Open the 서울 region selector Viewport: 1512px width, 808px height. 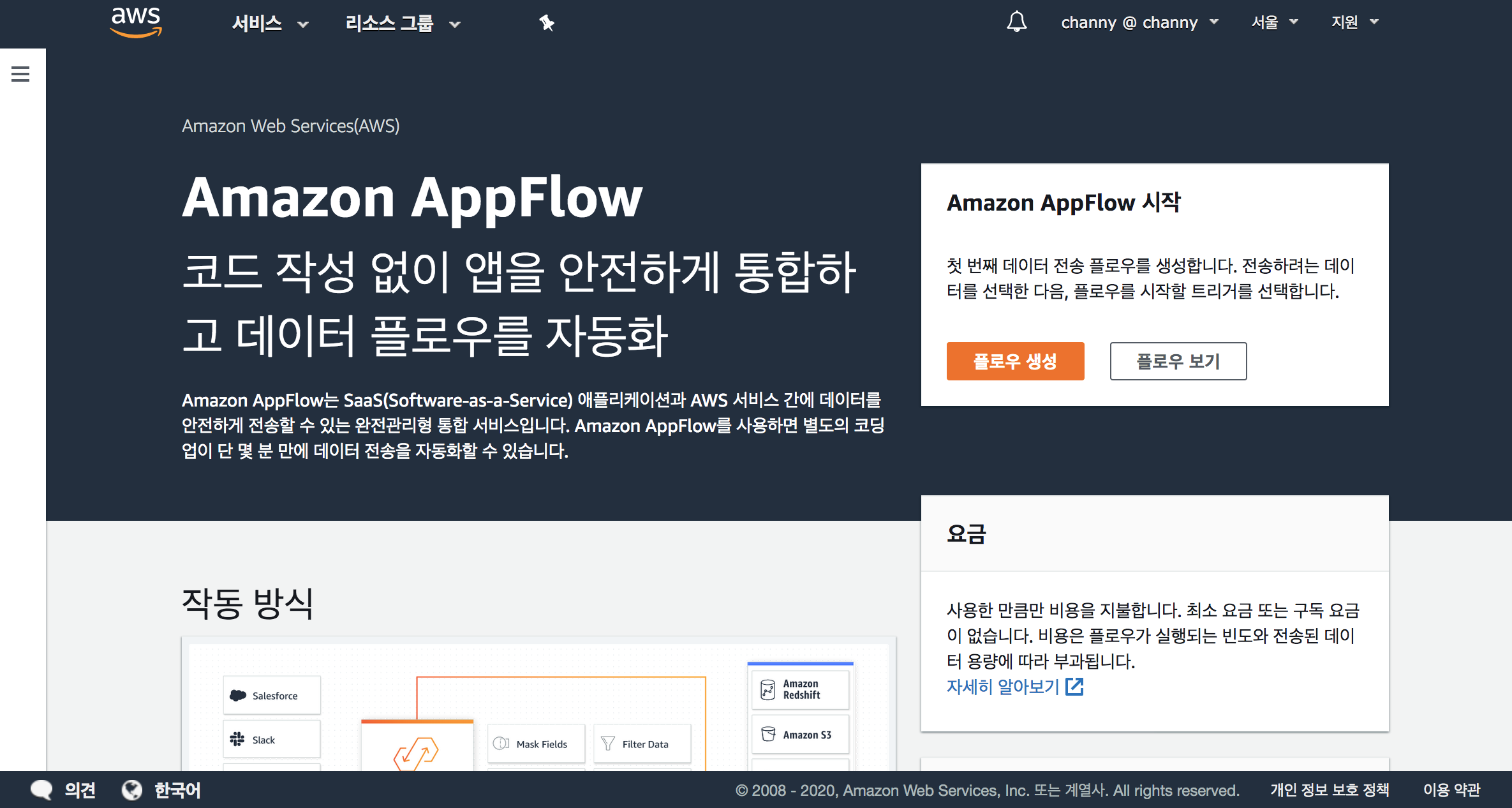[1274, 22]
